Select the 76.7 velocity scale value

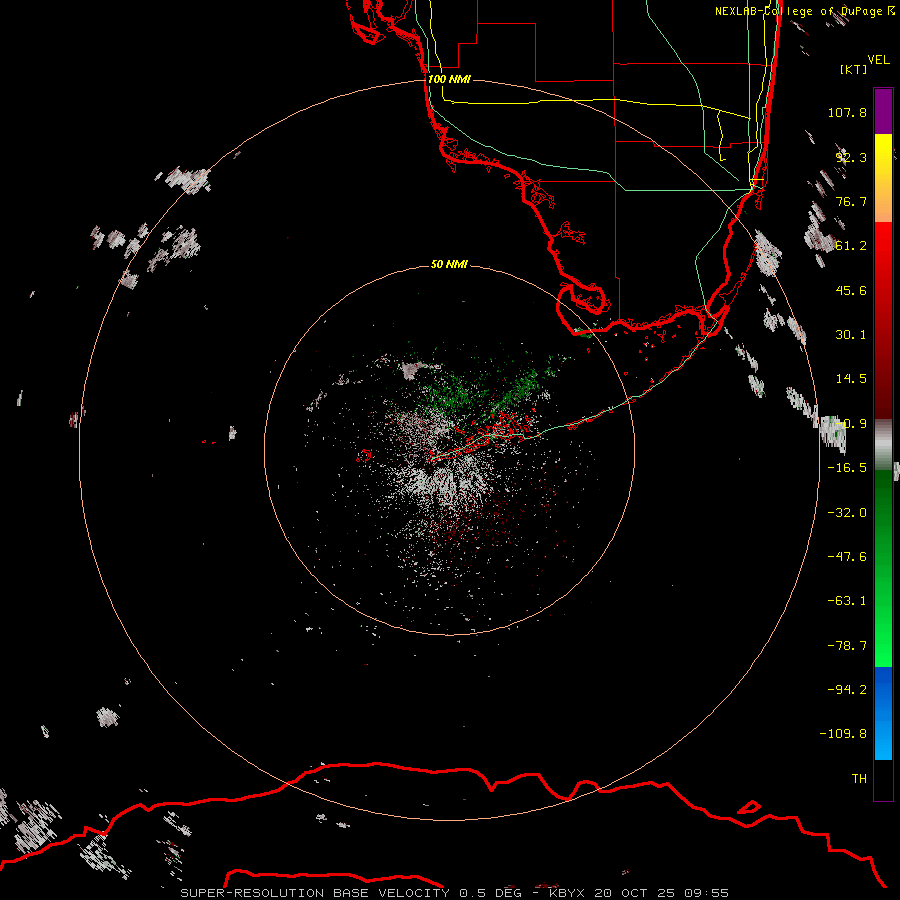point(851,201)
